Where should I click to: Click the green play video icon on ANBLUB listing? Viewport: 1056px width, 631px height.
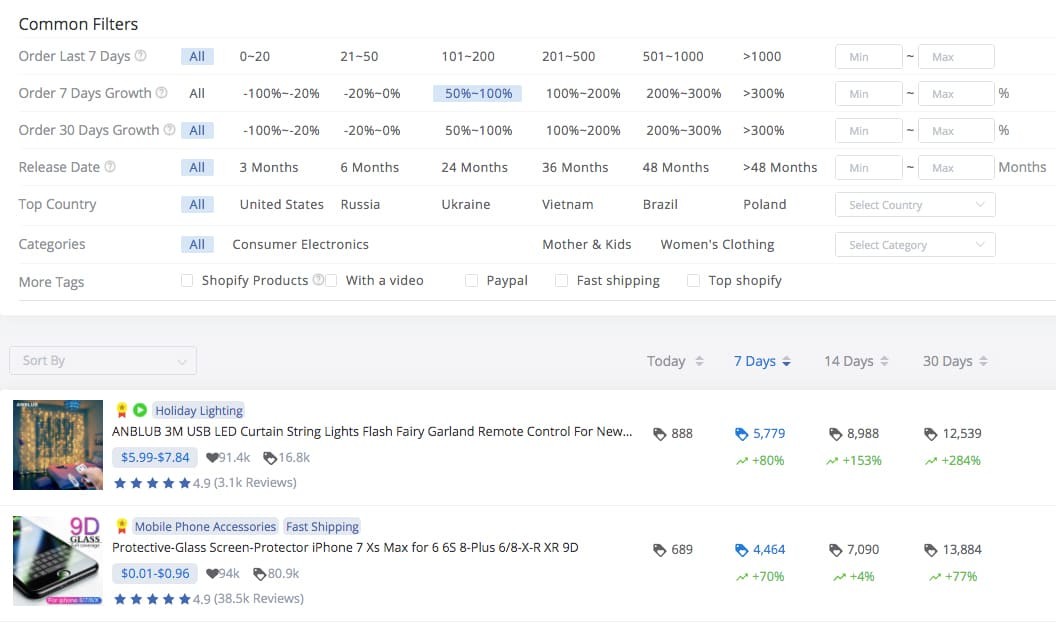[x=140, y=410]
